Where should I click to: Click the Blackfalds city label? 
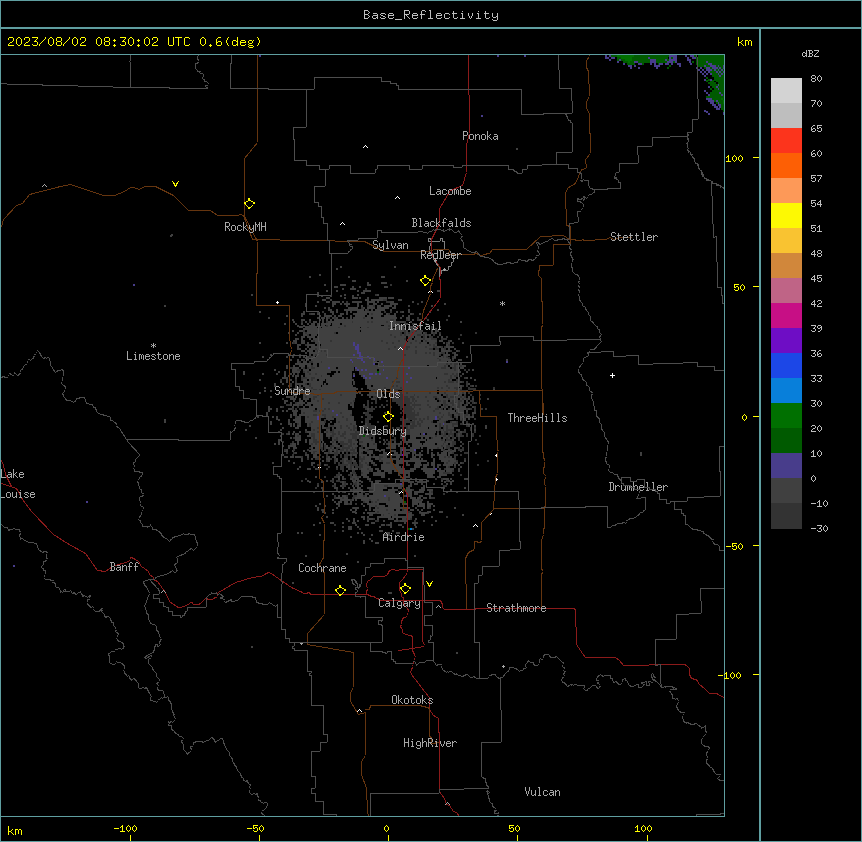pos(441,223)
